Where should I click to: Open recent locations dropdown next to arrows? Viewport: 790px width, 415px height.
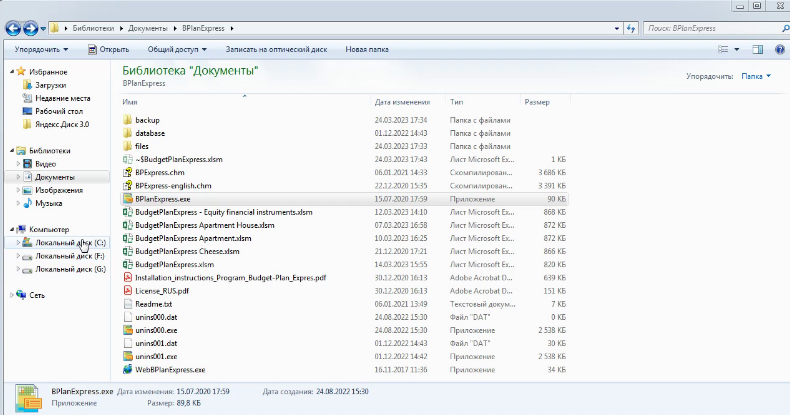[43, 29]
